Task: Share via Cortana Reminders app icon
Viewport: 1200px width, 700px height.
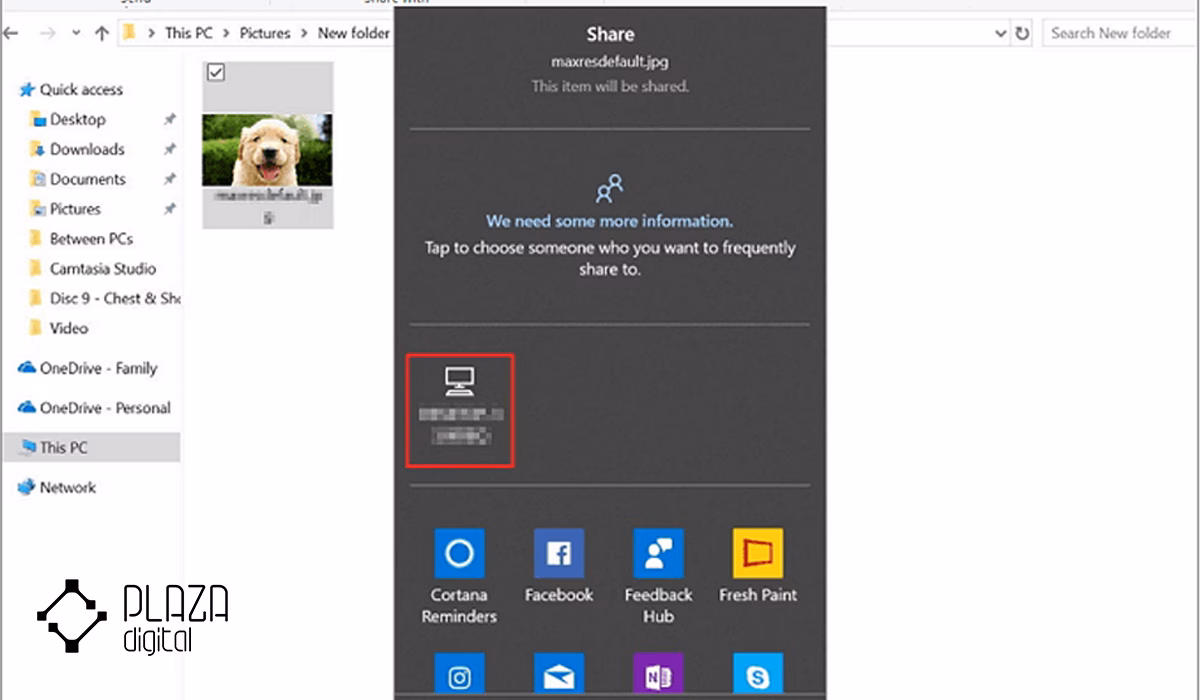Action: 459,554
